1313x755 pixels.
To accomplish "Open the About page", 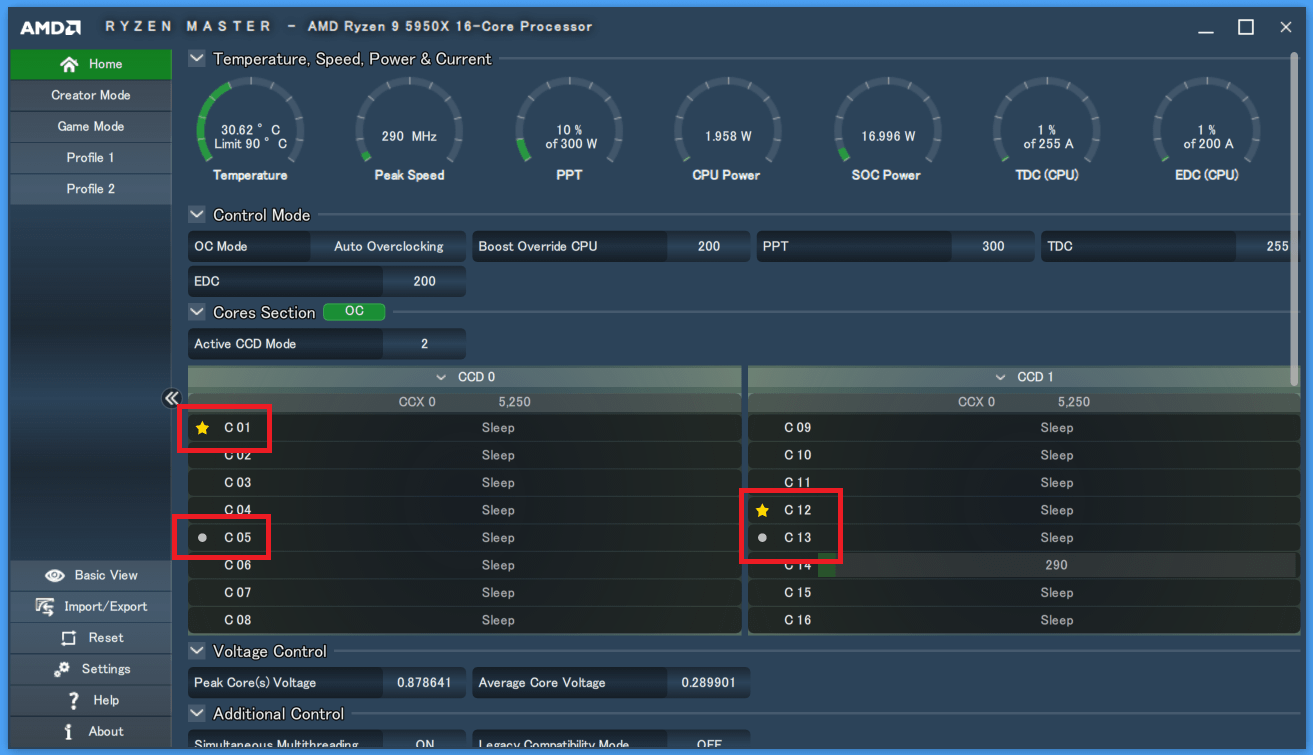I will click(x=91, y=732).
